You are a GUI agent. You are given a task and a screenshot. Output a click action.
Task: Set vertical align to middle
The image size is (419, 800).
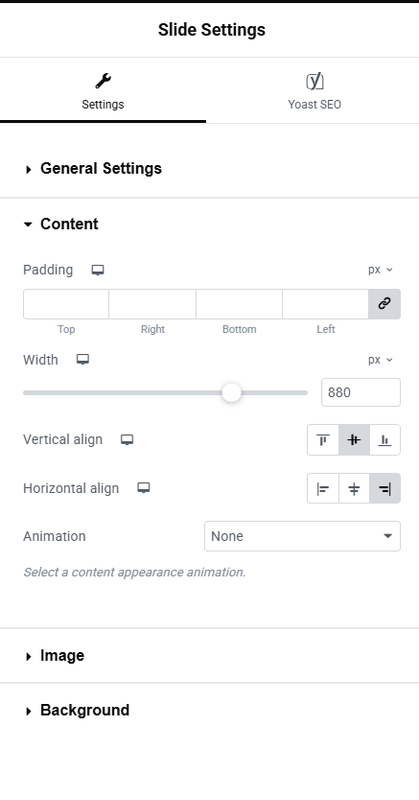pyautogui.click(x=354, y=440)
